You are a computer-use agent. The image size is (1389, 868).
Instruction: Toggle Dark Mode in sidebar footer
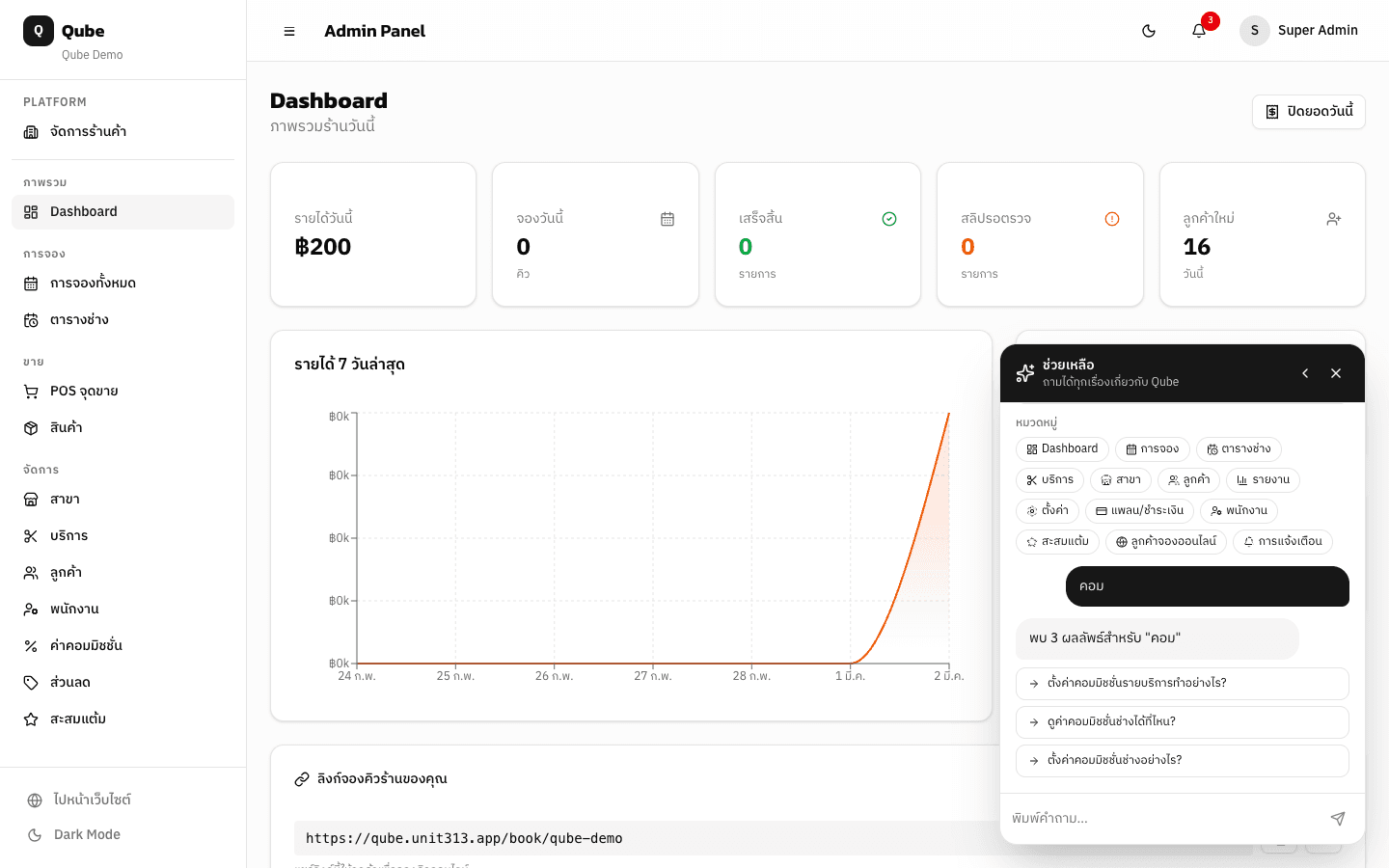[x=87, y=835]
